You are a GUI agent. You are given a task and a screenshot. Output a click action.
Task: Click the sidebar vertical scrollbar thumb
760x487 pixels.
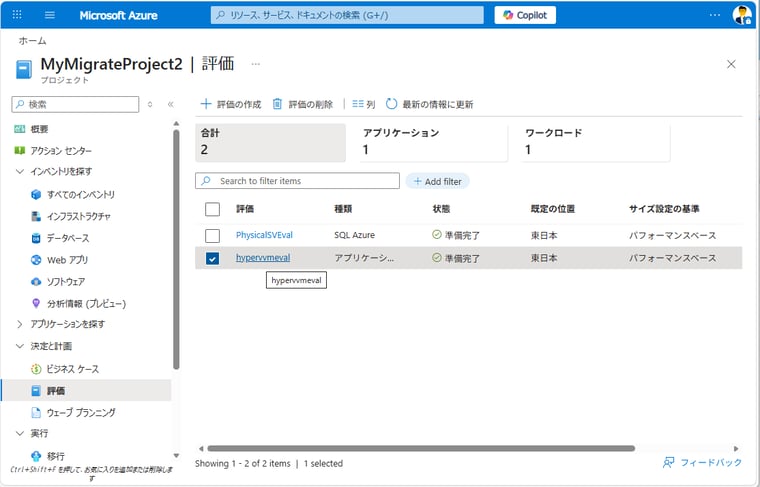click(x=176, y=250)
